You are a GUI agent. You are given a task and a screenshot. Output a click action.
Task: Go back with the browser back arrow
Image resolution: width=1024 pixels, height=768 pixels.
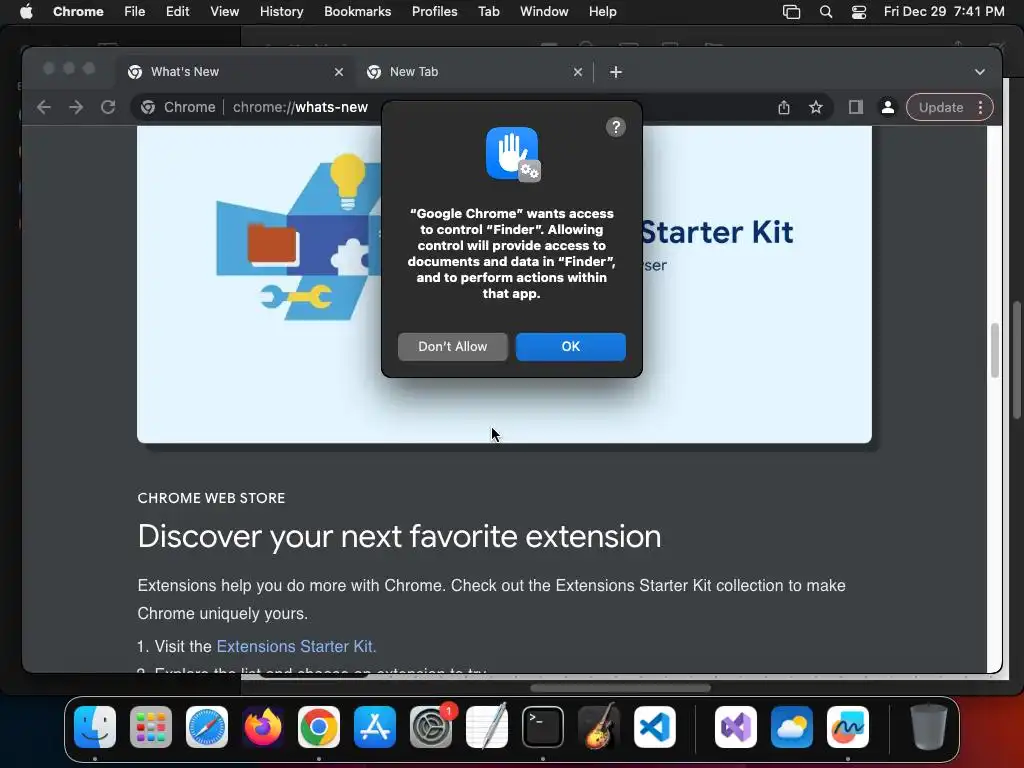click(x=44, y=107)
